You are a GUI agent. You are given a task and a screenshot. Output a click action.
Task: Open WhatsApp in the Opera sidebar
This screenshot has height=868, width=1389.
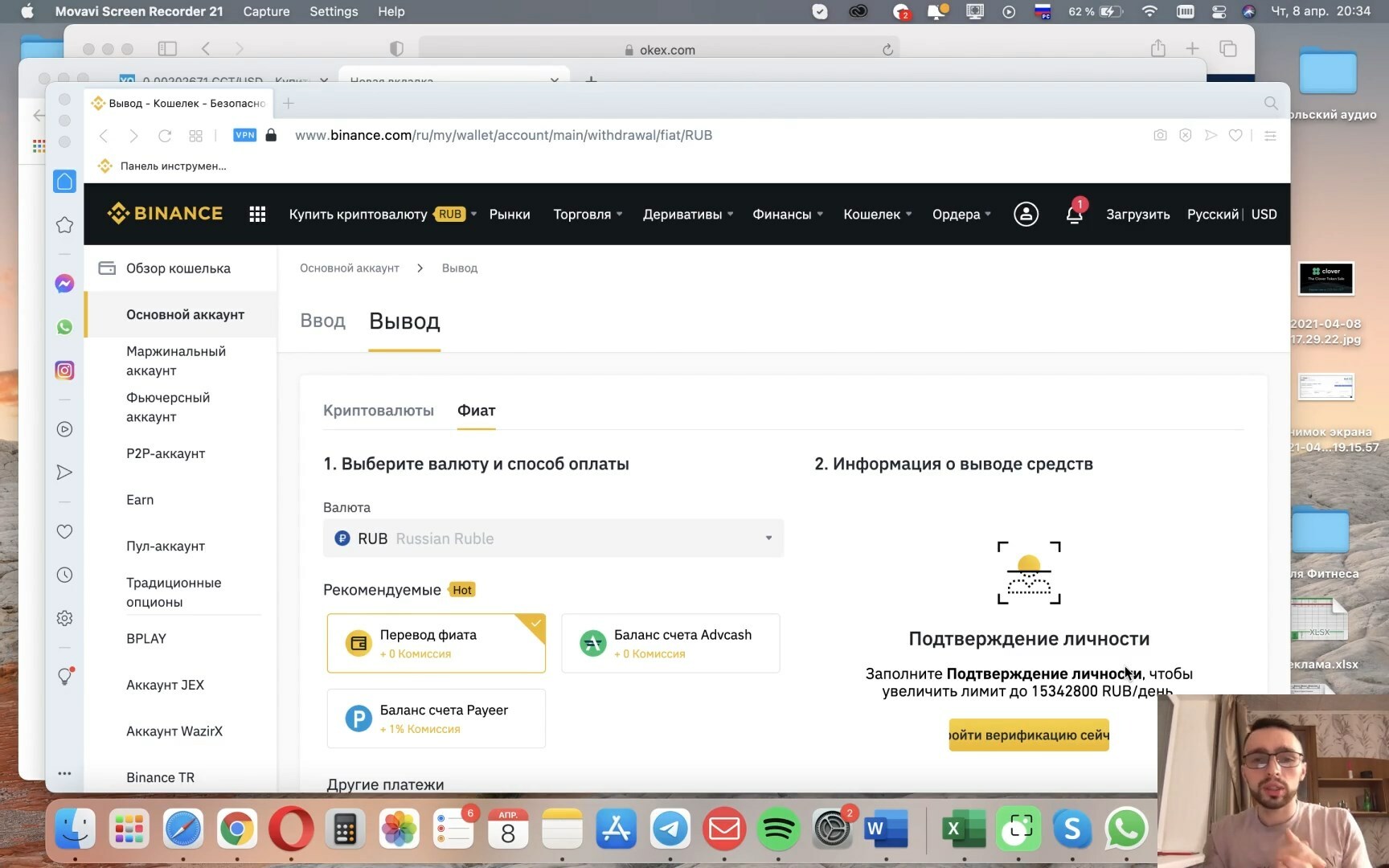[x=65, y=327]
